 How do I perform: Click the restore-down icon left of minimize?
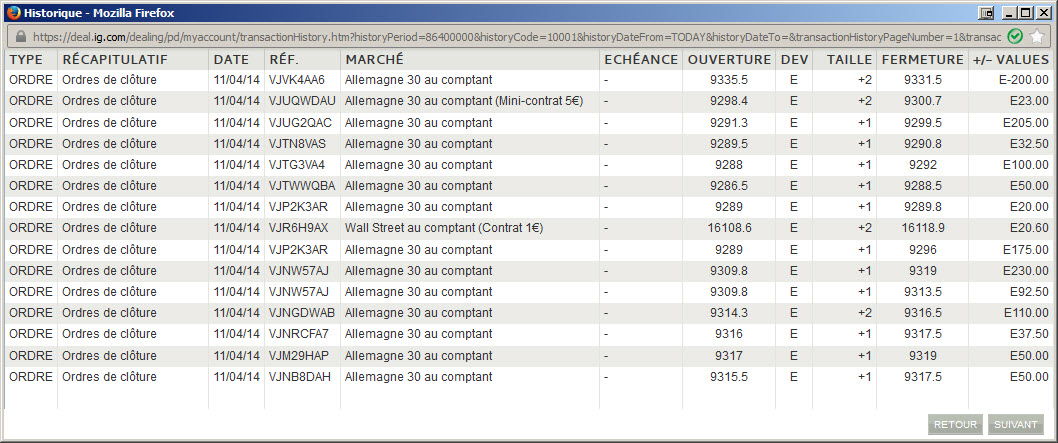987,13
